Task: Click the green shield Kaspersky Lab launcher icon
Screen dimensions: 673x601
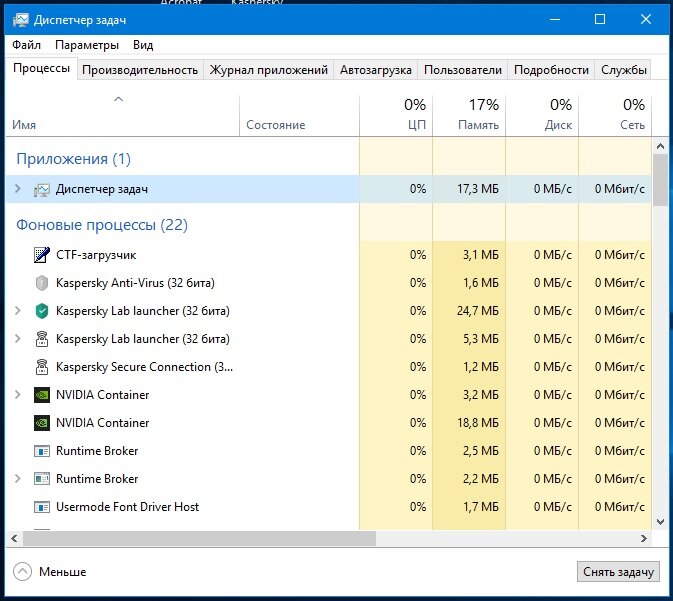Action: pyautogui.click(x=42, y=311)
